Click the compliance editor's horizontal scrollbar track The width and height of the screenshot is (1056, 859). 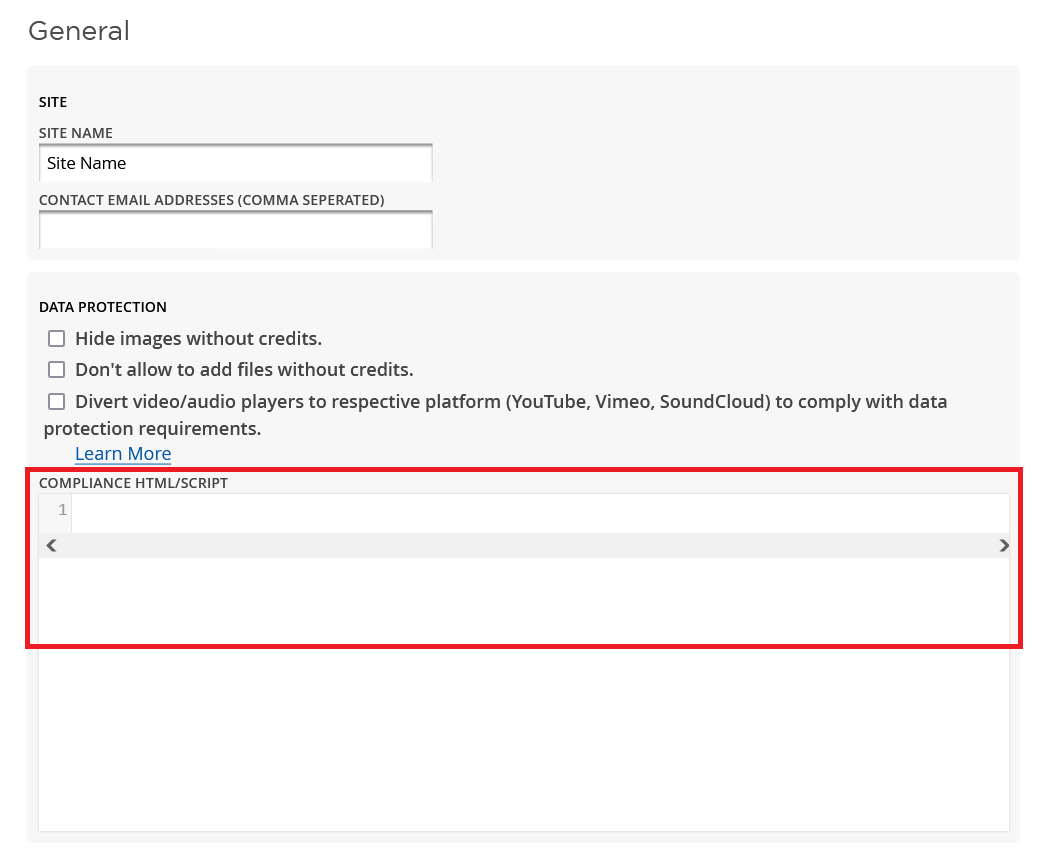(x=527, y=546)
